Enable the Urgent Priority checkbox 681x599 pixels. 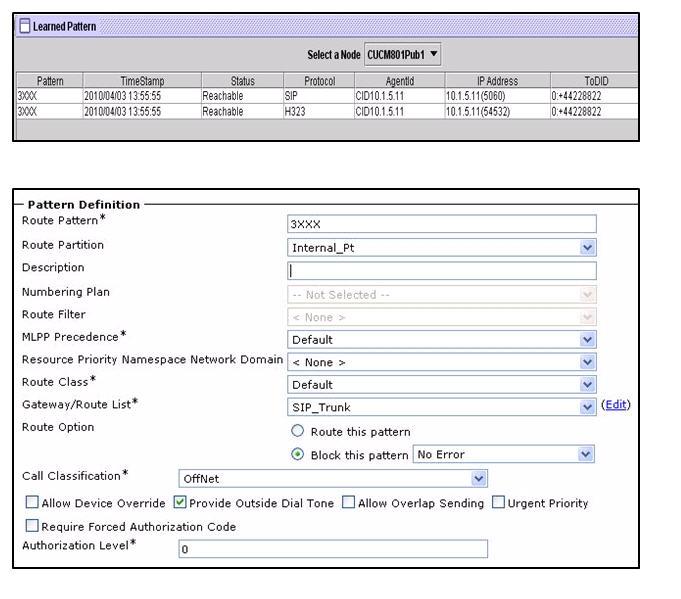coord(499,503)
